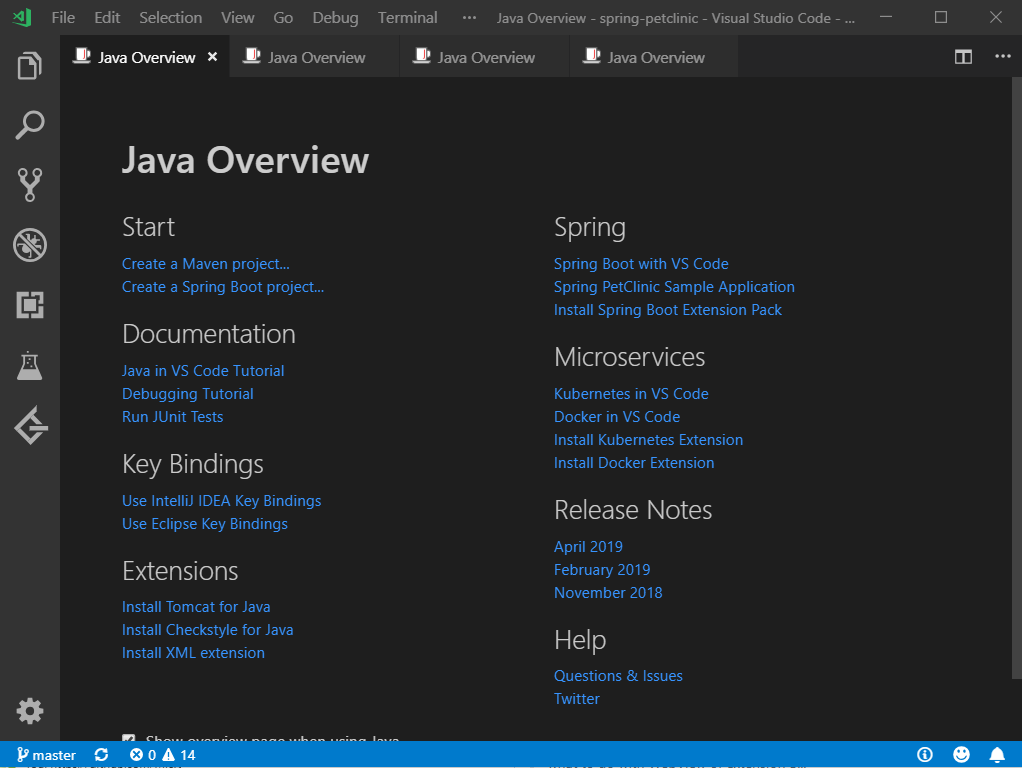Click the master branch in the status bar
Image resolution: width=1022 pixels, height=768 pixels.
tap(46, 754)
